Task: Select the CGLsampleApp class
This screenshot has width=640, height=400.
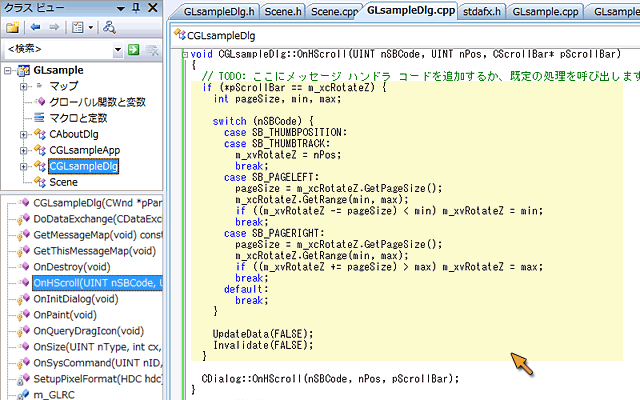Action: tap(84, 150)
